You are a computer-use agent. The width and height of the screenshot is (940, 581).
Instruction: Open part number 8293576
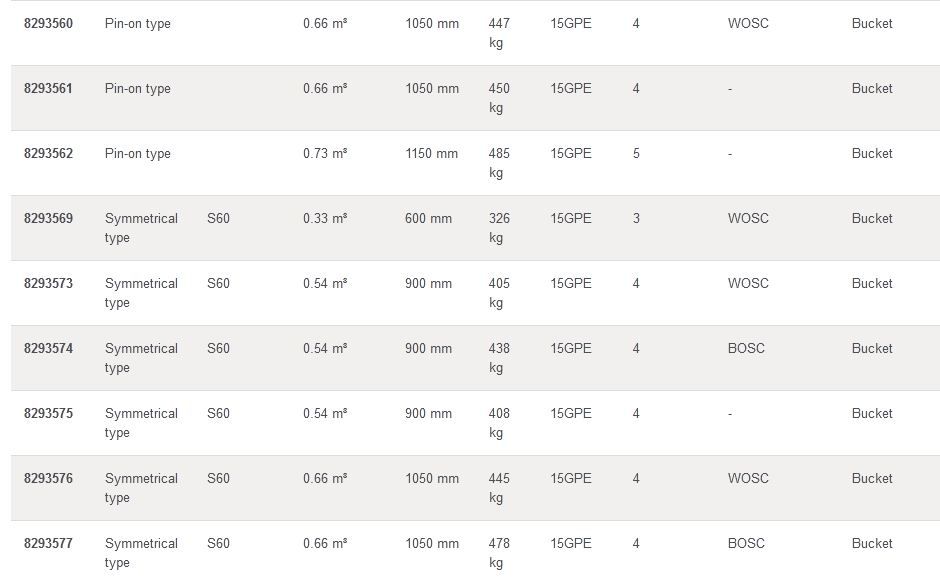(48, 478)
